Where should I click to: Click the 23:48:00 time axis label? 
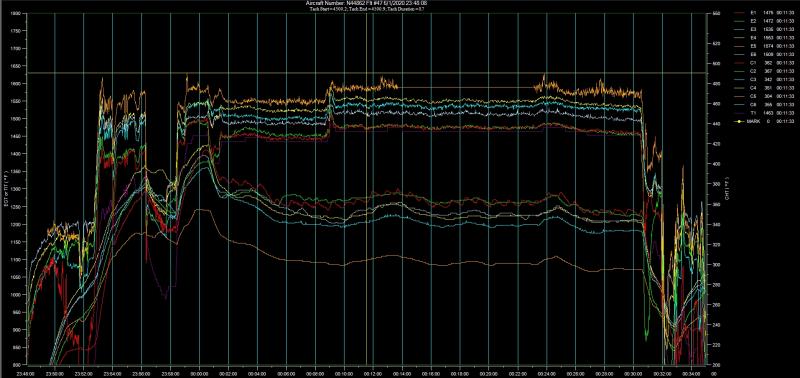pyautogui.click(x=26, y=373)
